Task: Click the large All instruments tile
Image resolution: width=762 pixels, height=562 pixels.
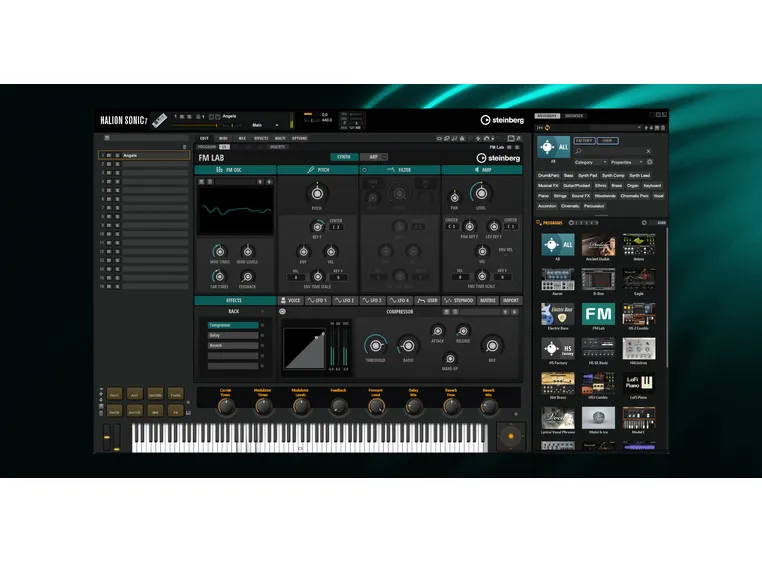Action: tap(553, 147)
